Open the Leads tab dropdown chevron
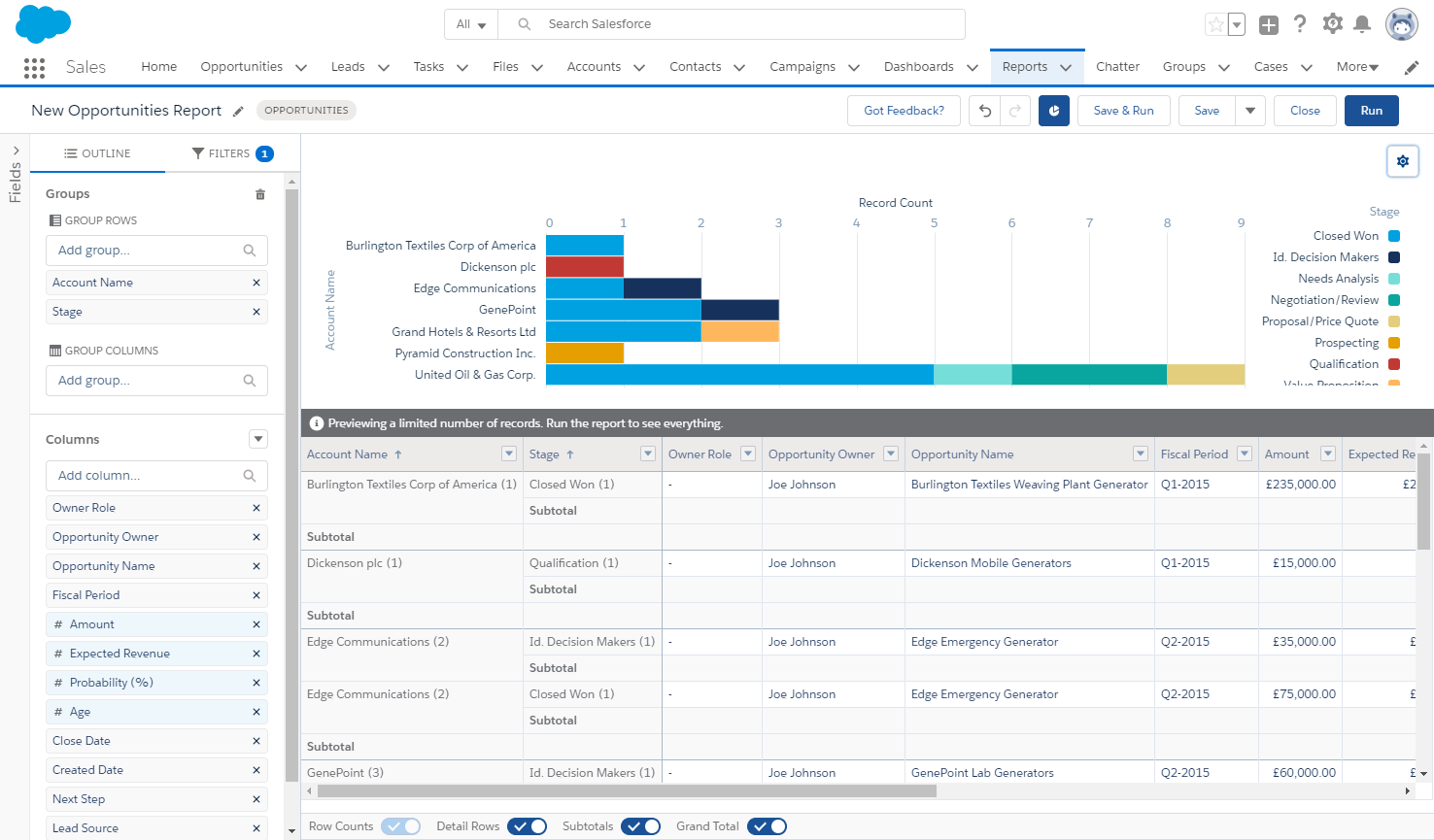Image resolution: width=1434 pixels, height=840 pixels. pyautogui.click(x=384, y=67)
